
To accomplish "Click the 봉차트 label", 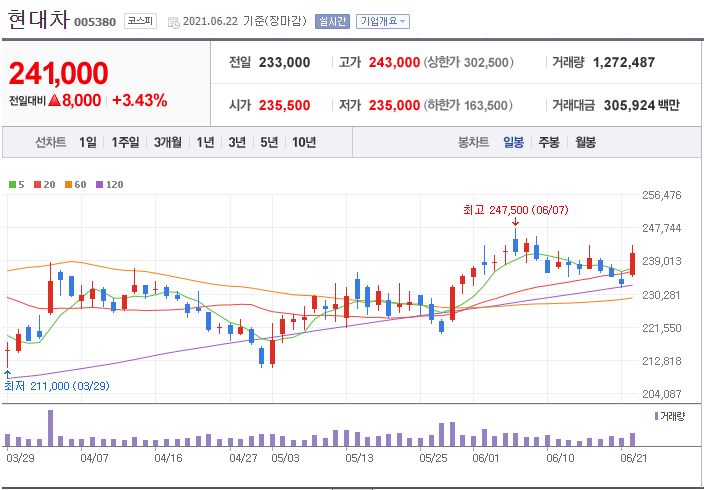I will click(x=473, y=143).
